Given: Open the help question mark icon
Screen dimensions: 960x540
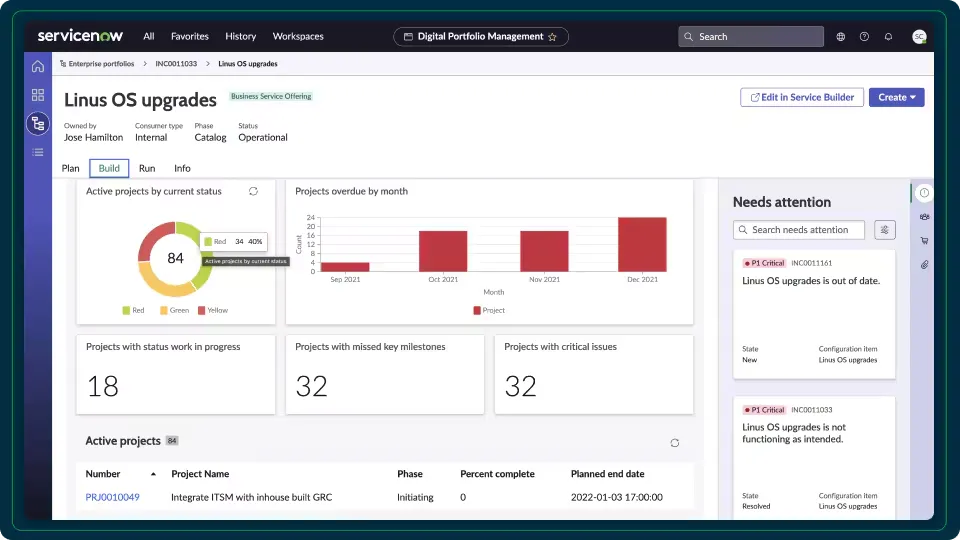Looking at the screenshot, I should coord(864,37).
